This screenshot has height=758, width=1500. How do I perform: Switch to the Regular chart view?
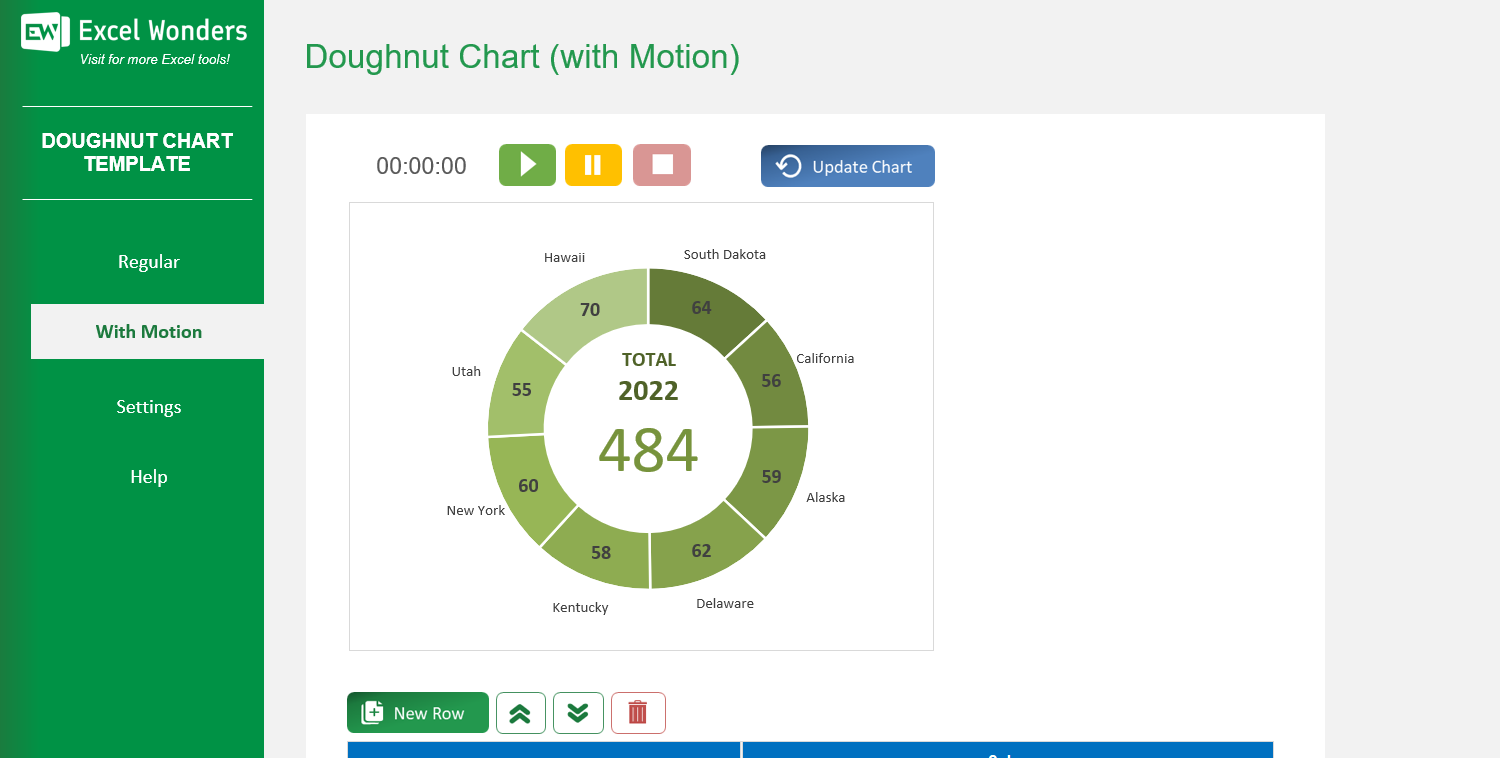(148, 261)
